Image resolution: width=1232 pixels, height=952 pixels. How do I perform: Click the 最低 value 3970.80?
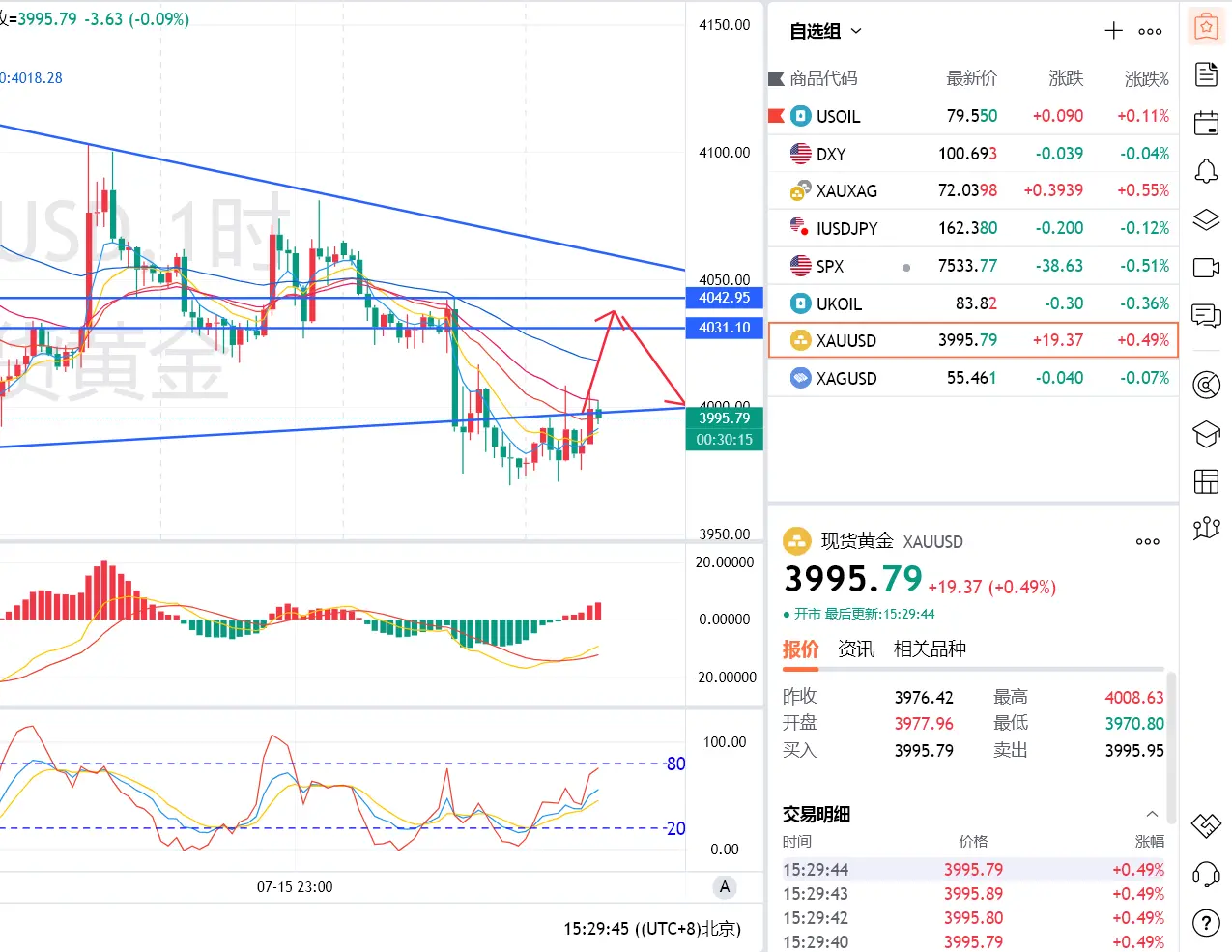tap(1134, 723)
